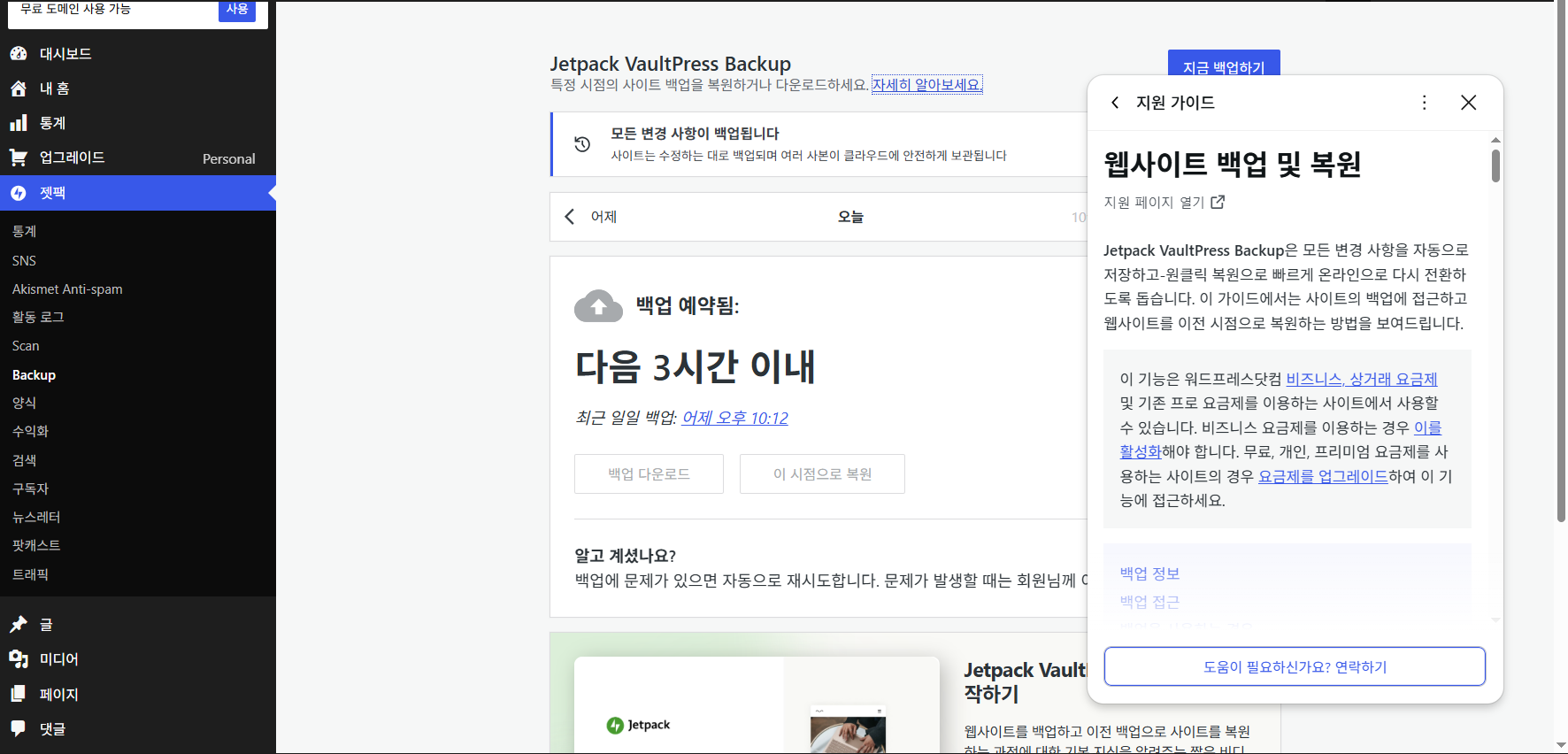This screenshot has height=754, width=1568.
Task: Click the 업그레이드 shopping cart icon
Action: [x=19, y=158]
